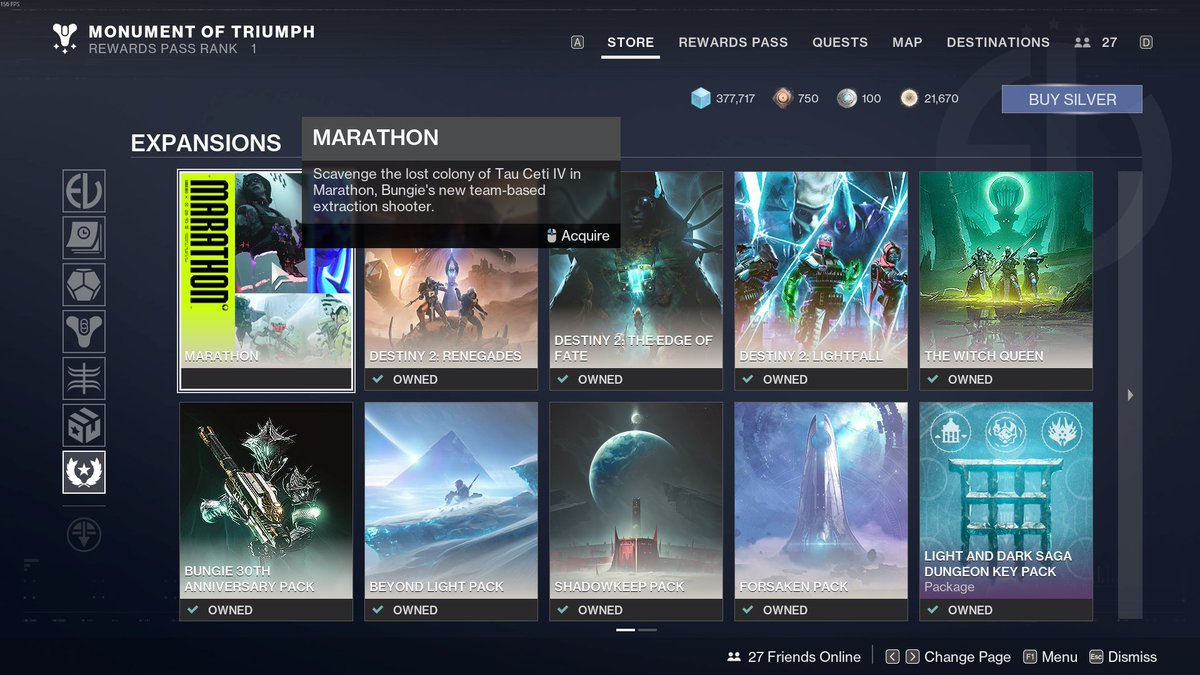The height and width of the screenshot is (675, 1200).
Task: Open the Map tab
Action: (907, 43)
